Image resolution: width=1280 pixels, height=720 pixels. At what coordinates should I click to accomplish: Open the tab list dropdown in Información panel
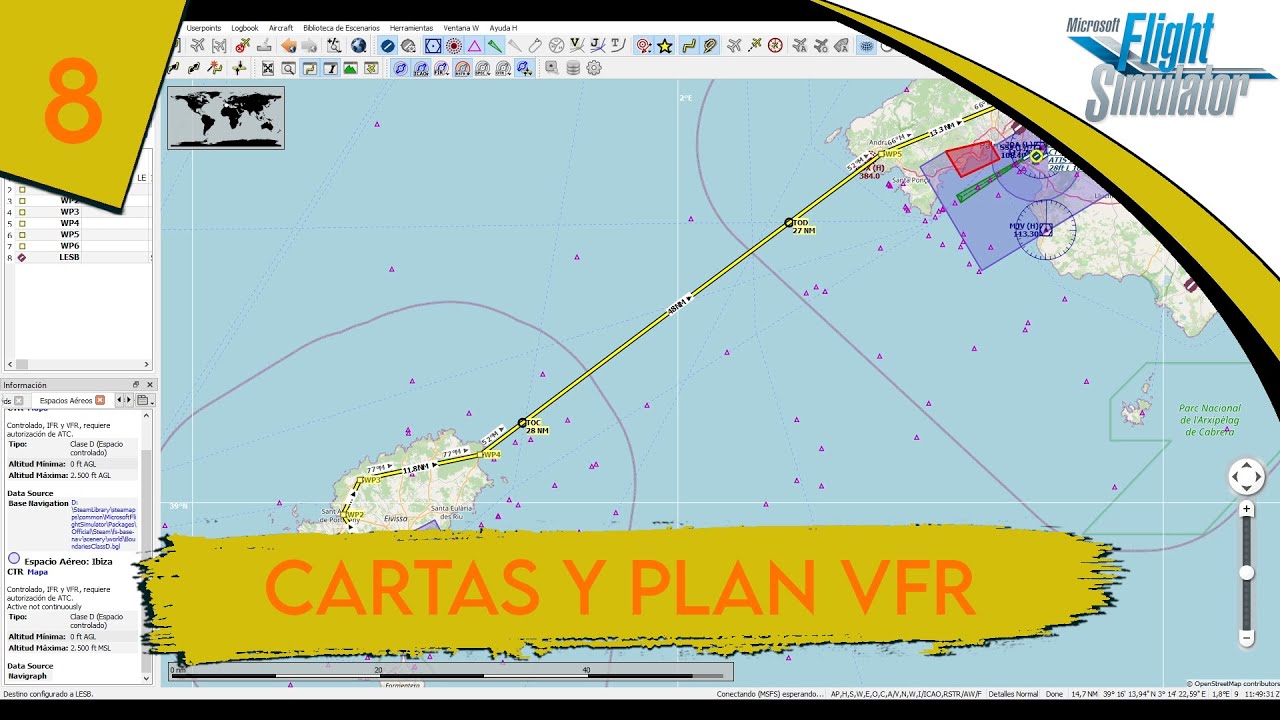point(144,400)
